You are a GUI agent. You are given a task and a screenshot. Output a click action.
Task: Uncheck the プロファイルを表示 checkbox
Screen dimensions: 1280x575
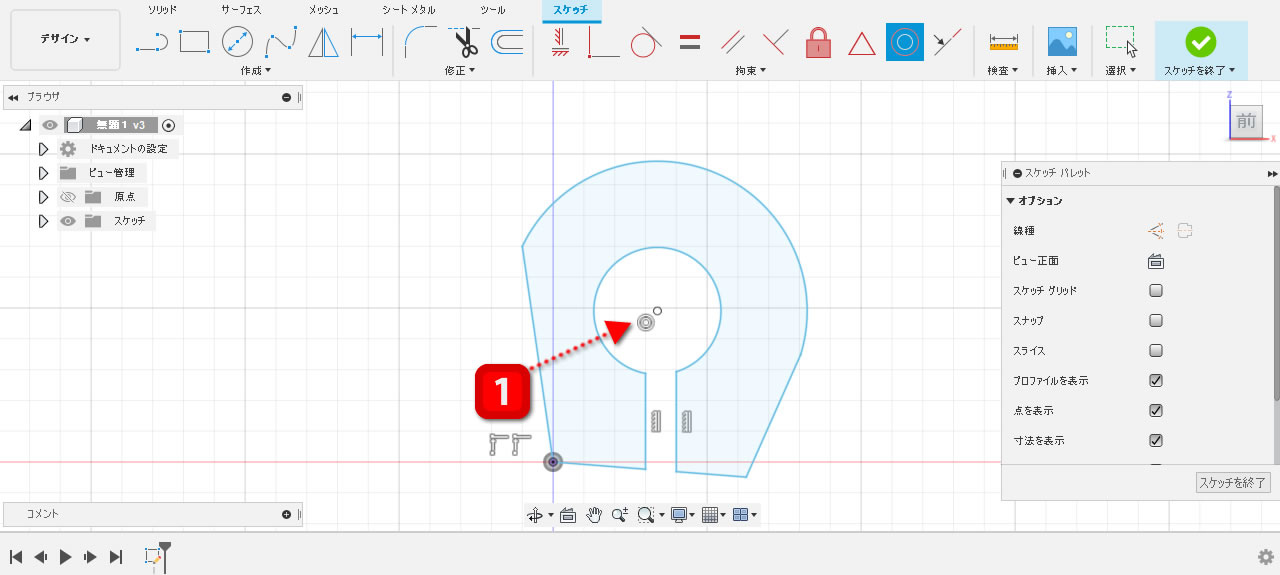[1156, 381]
